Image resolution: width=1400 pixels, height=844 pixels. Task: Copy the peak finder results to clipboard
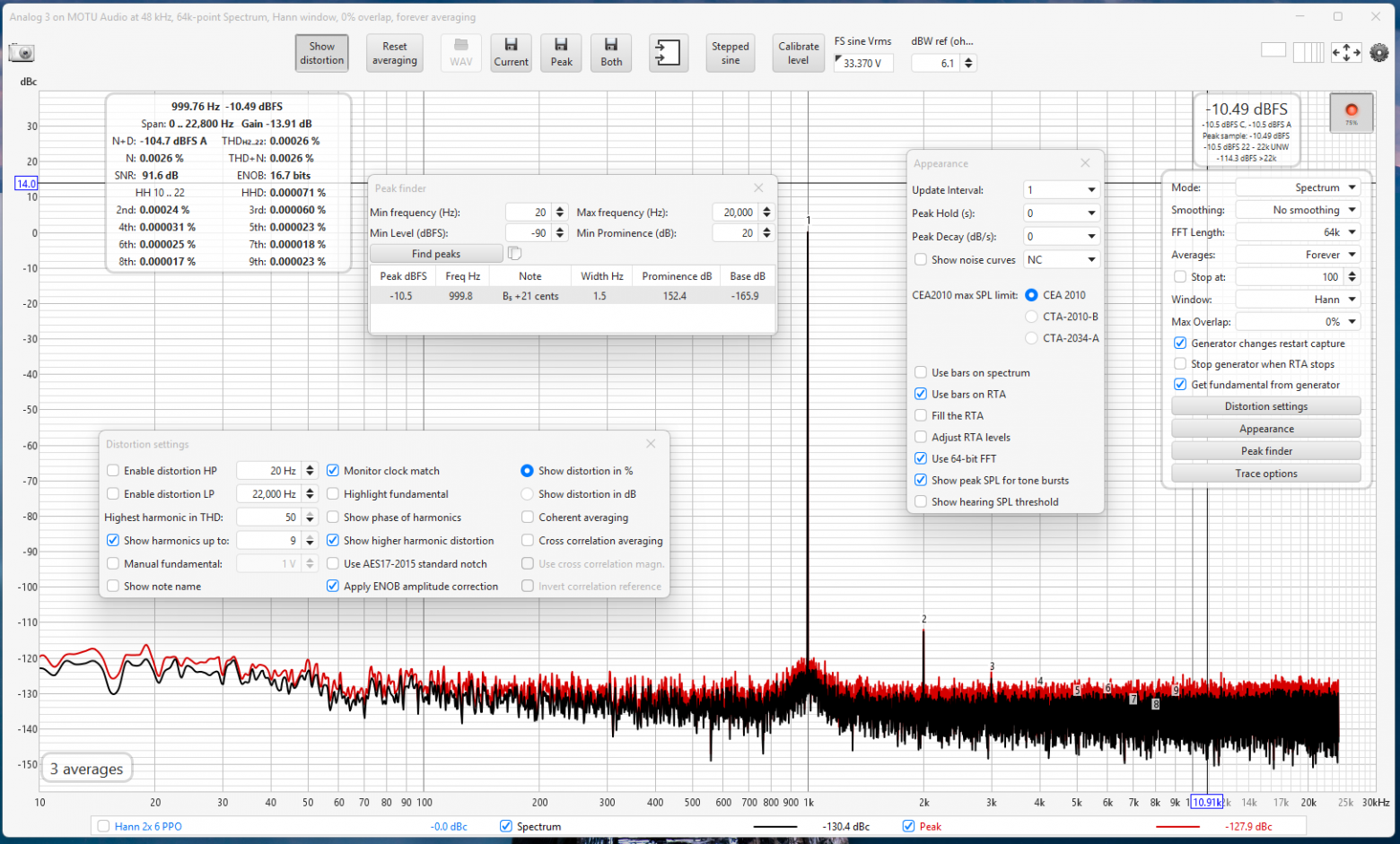514,254
